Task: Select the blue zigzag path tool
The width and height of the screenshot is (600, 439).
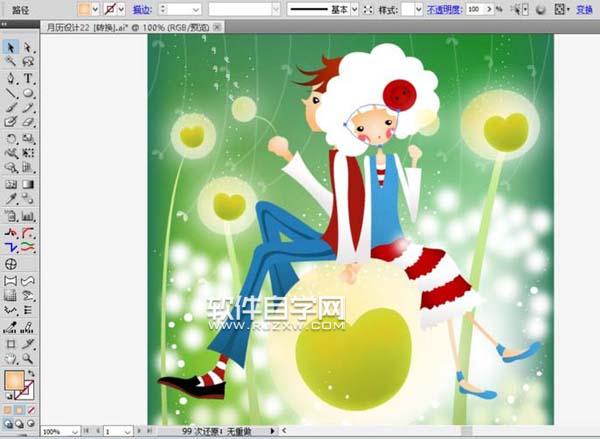Action: [11, 248]
